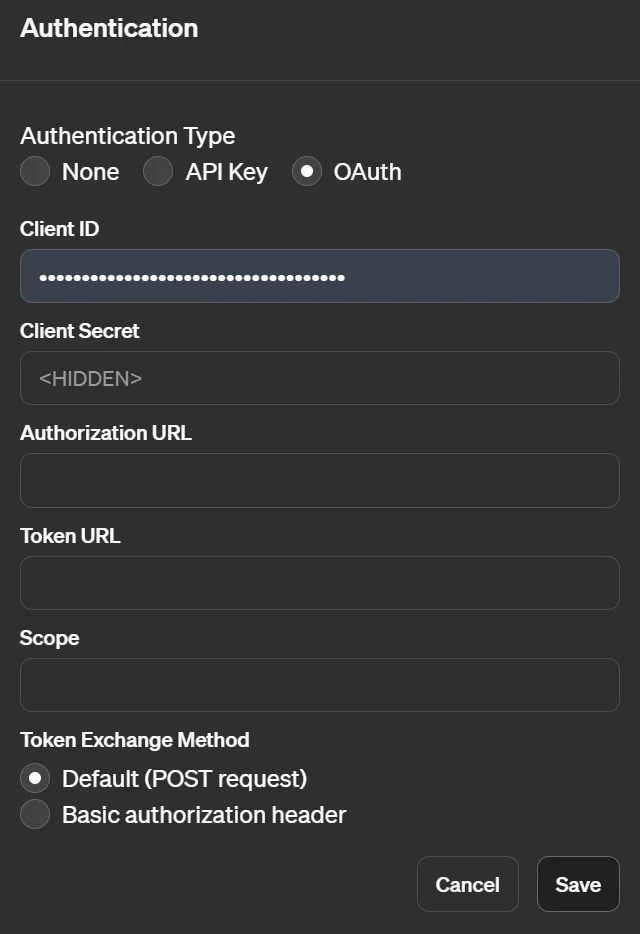Click inside the Scope field
Image resolution: width=640 pixels, height=934 pixels.
pyautogui.click(x=320, y=685)
